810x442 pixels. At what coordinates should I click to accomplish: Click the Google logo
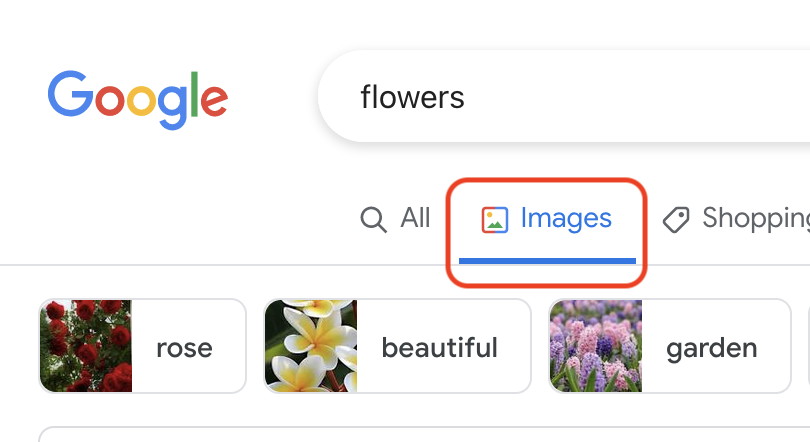tap(137, 100)
